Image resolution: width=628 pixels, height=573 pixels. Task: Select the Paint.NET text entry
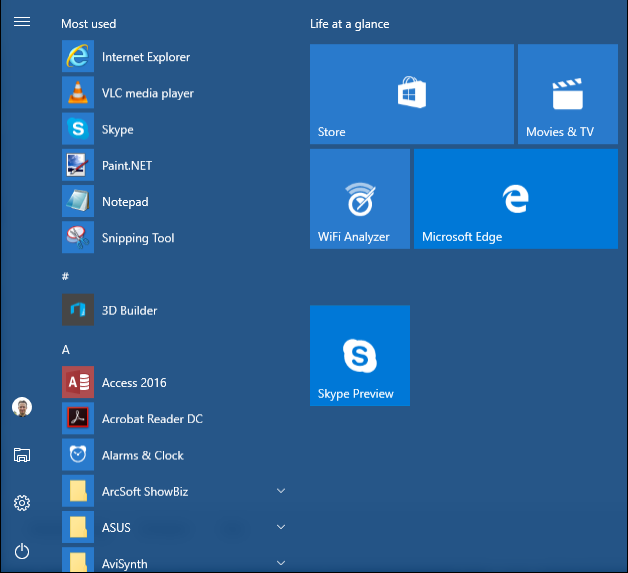pos(127,166)
